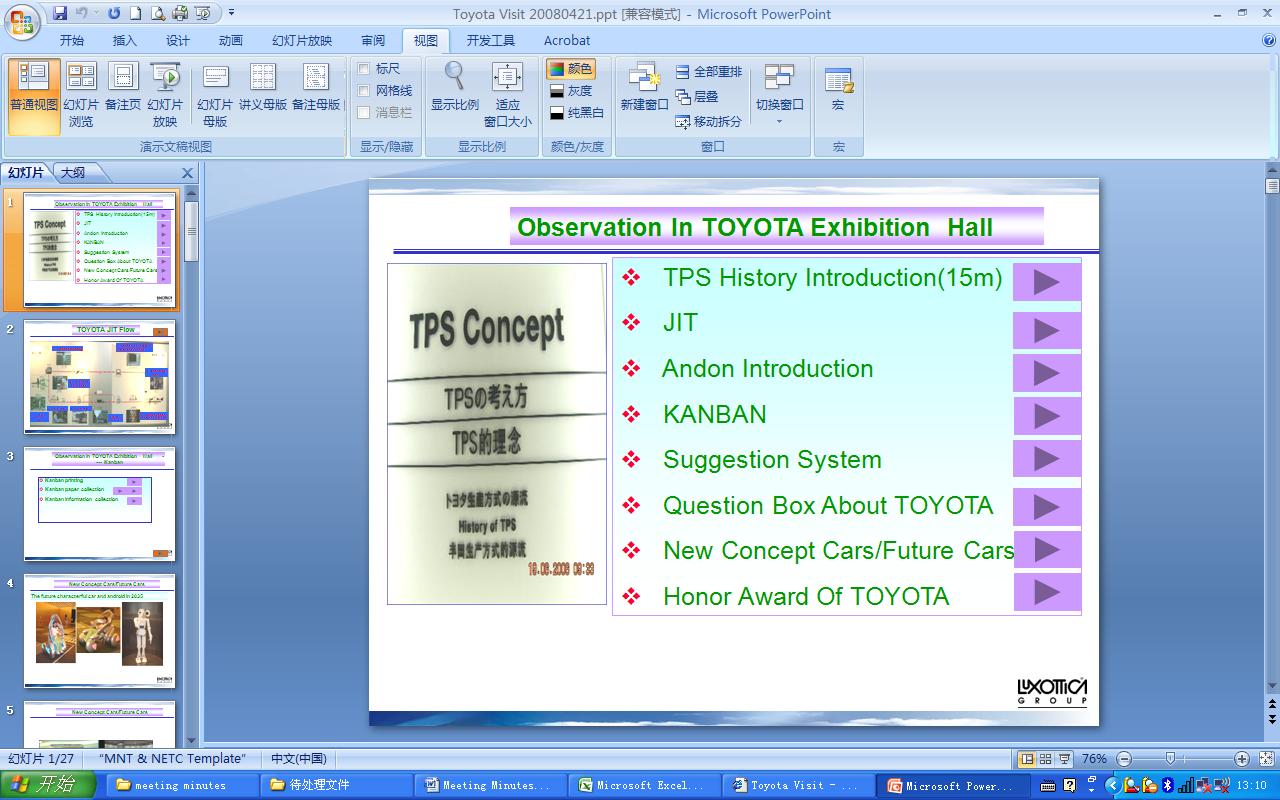Click 全部重排 arrange all windows
Screen dimensions: 1280x800
tap(709, 72)
